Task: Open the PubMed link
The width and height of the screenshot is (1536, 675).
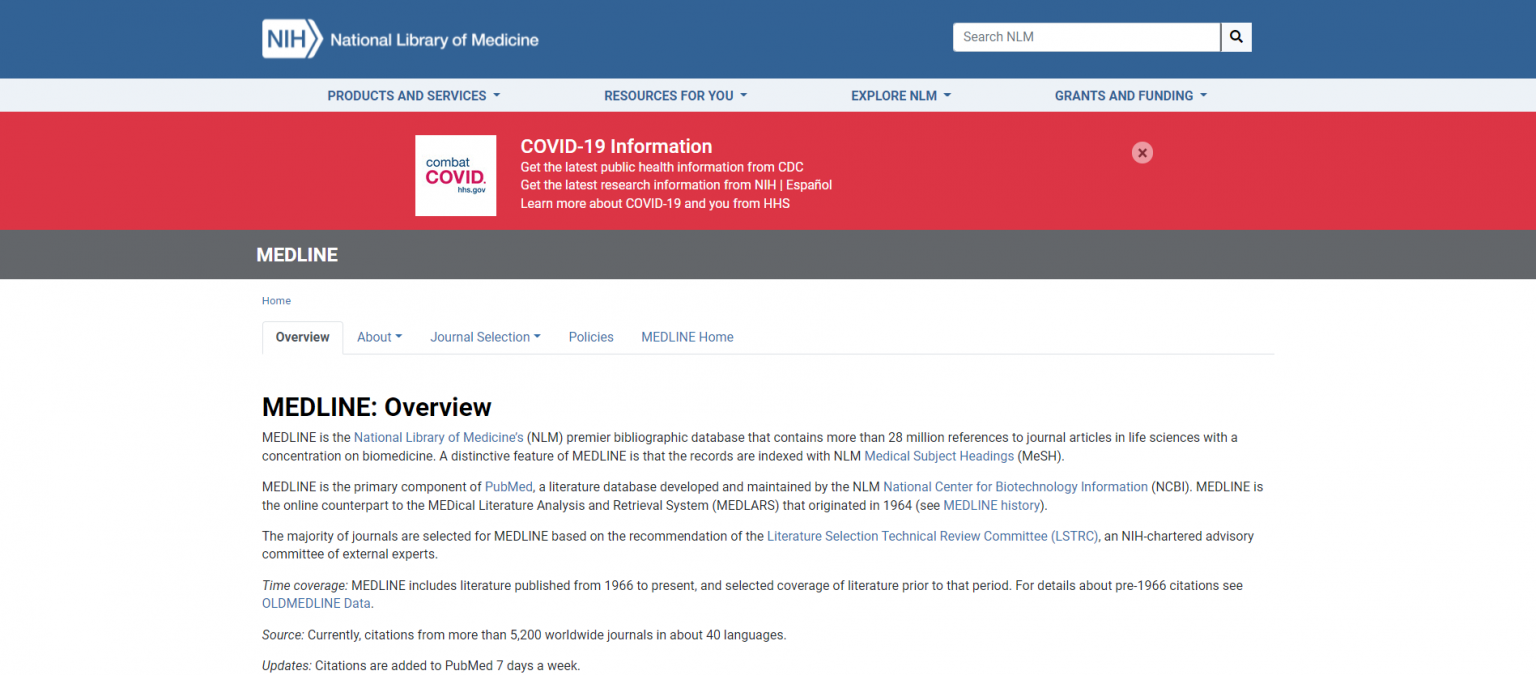Action: 508,486
